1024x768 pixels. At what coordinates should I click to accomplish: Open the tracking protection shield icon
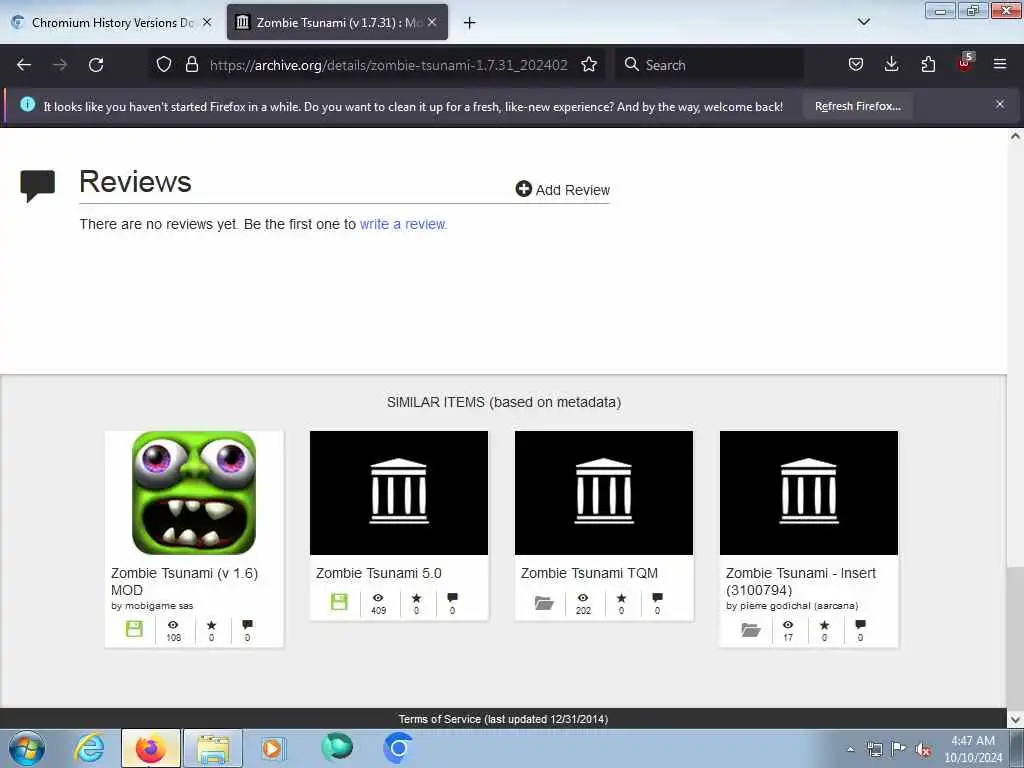(164, 64)
